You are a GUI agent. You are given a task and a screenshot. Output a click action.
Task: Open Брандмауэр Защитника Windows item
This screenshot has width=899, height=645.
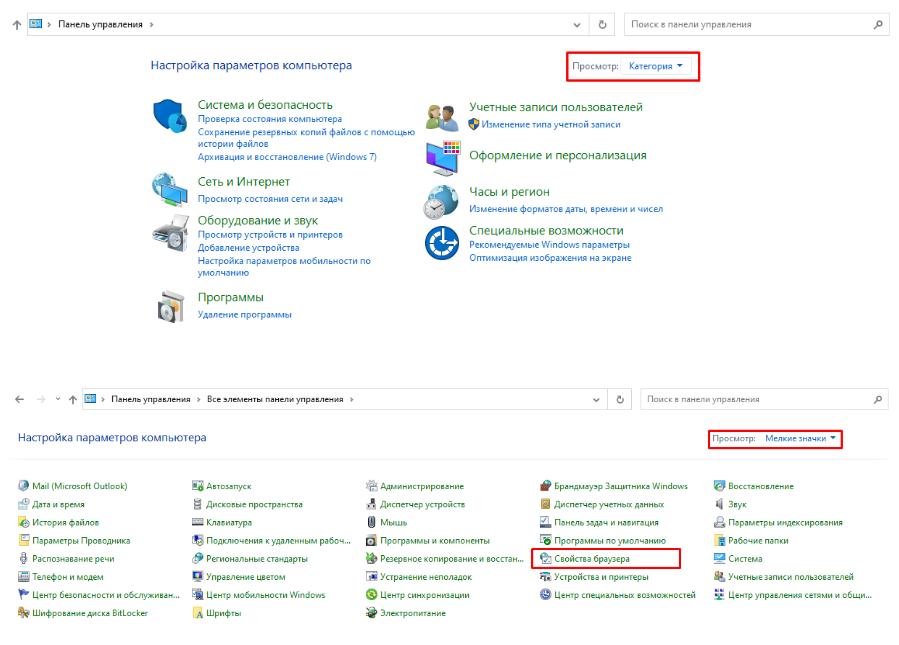[x=620, y=486]
